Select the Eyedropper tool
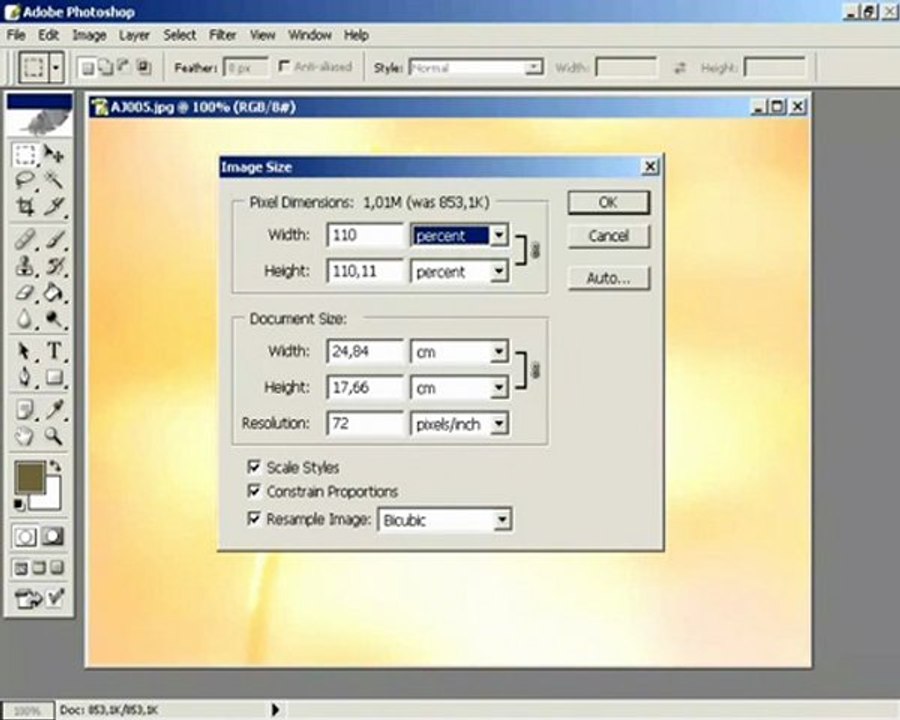Viewport: 900px width, 720px height. [x=55, y=410]
